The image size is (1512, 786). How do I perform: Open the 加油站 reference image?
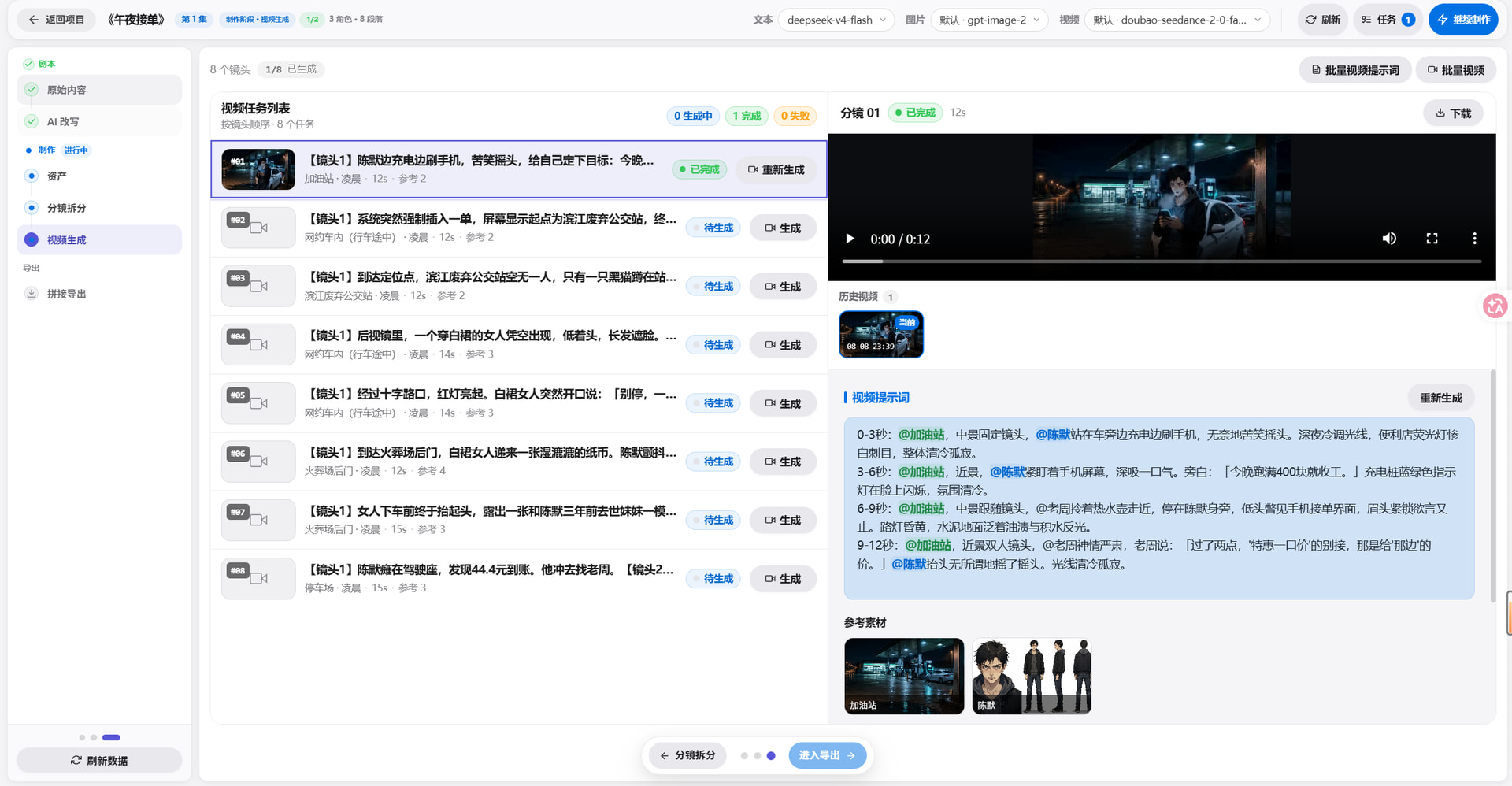pyautogui.click(x=904, y=676)
